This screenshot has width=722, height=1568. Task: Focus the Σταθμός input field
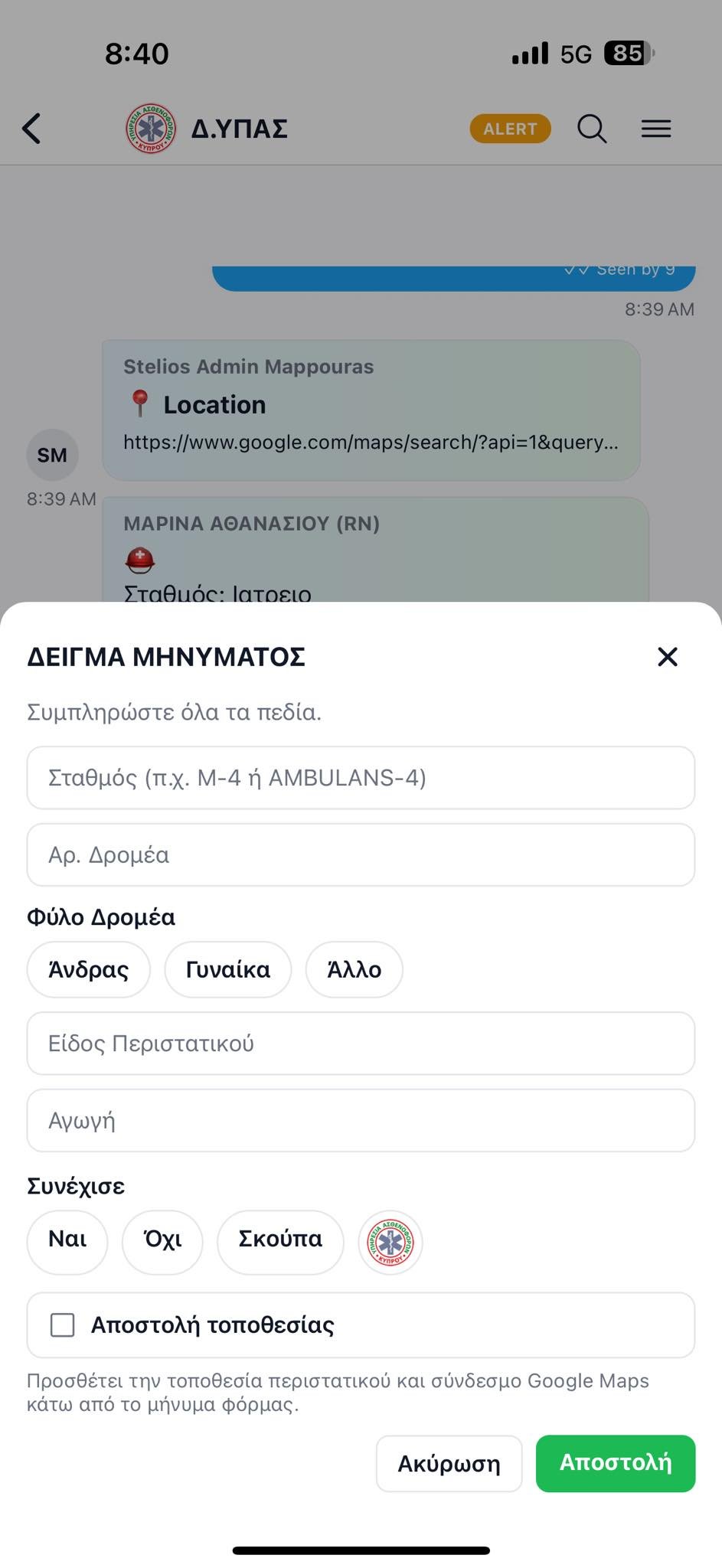pos(361,778)
